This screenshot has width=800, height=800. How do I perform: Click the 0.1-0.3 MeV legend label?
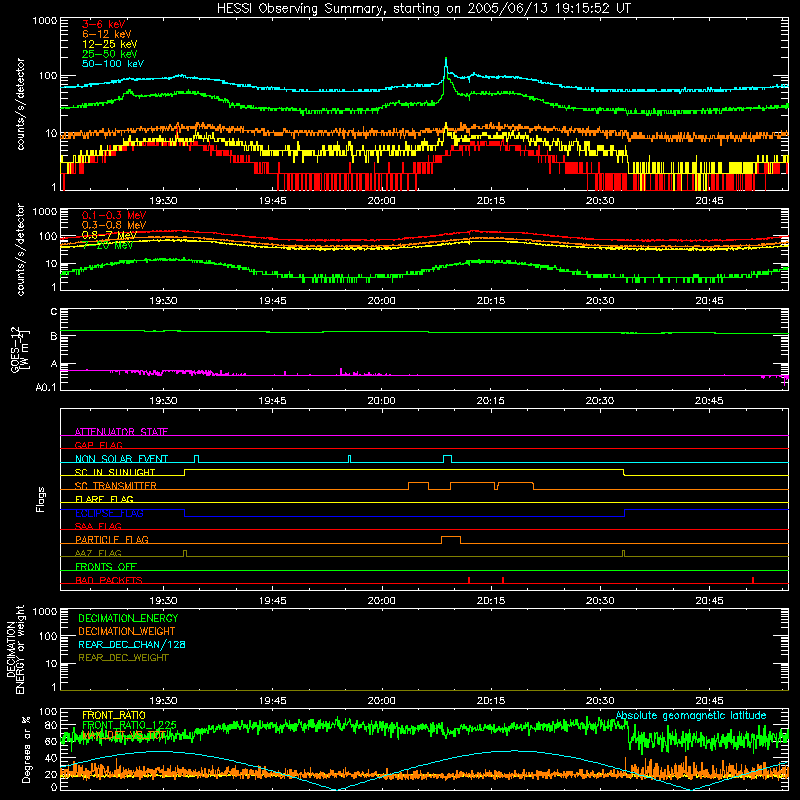(x=114, y=215)
